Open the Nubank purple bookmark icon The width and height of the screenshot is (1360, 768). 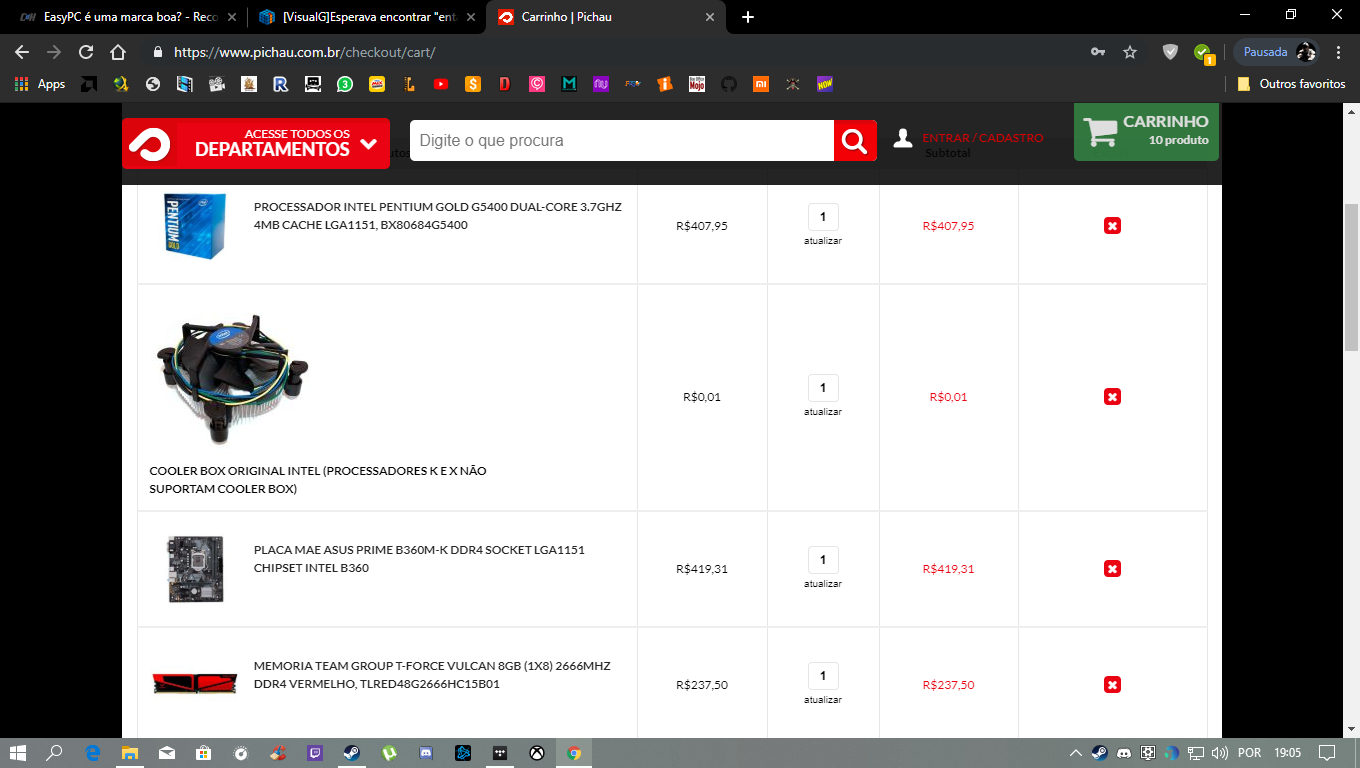pos(601,84)
